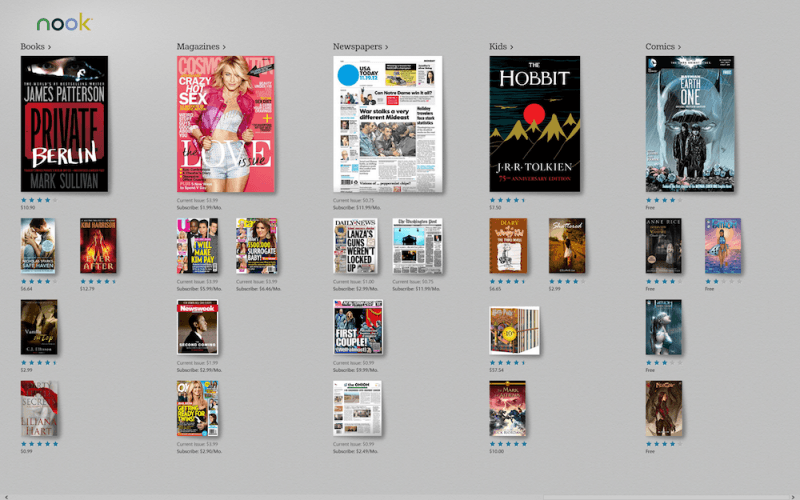800x500 pixels.
Task: Open the red-haired warrior comic
Action: click(664, 408)
